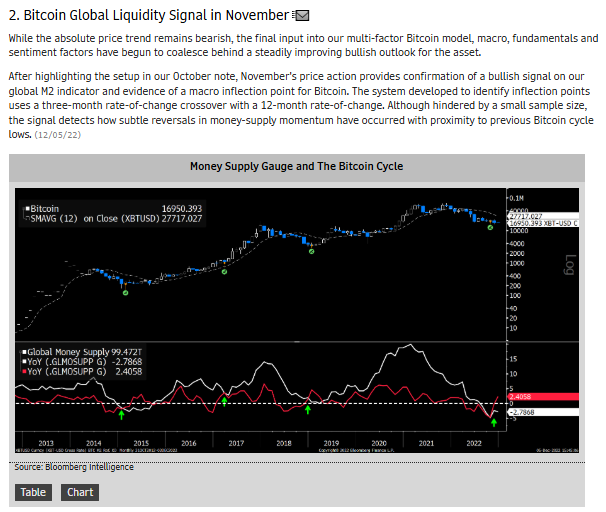This screenshot has width=606, height=512.
Task: Click the Source: Bloomberg Intelligence text
Action: [74, 467]
